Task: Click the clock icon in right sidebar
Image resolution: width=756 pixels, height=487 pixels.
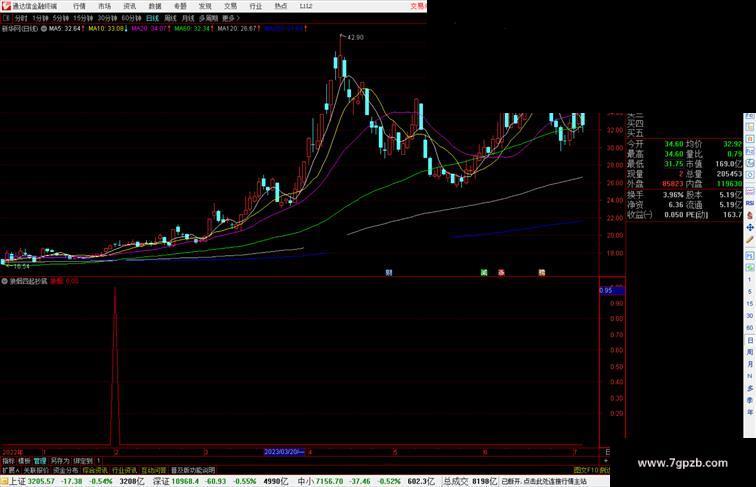Action: tap(750, 163)
